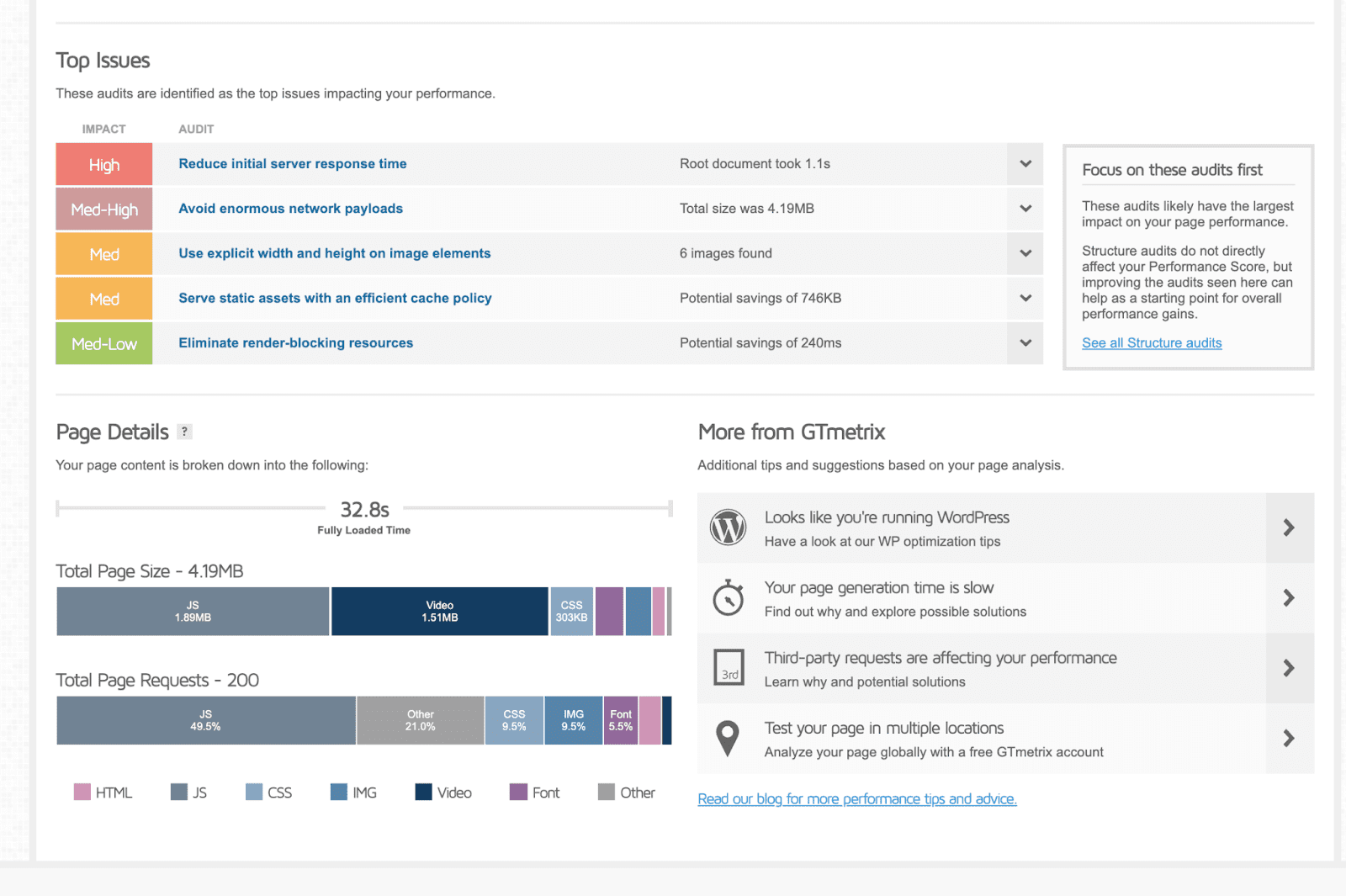Expand the efficient cache policy audit details
Viewport: 1346px width, 896px height.
pos(1025,298)
